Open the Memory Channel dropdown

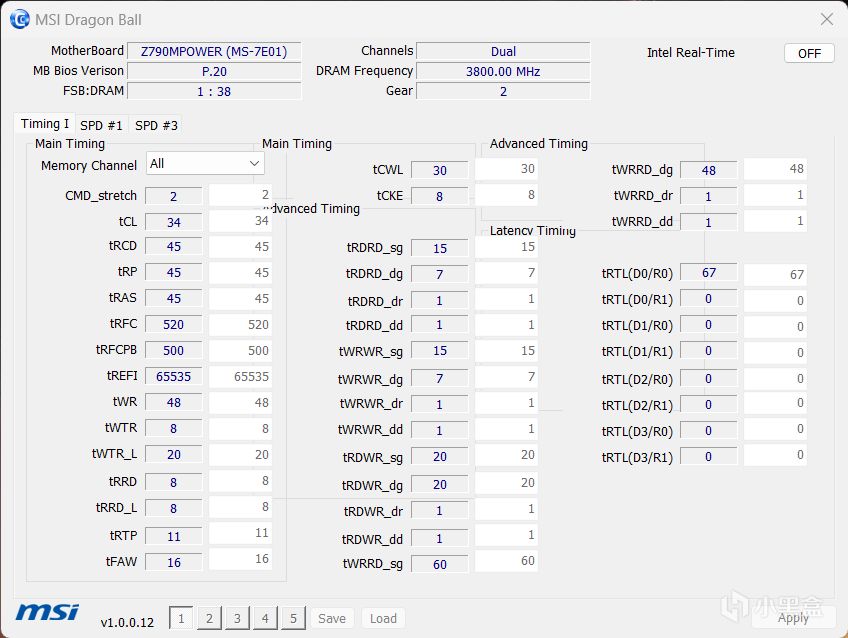pyautogui.click(x=205, y=163)
